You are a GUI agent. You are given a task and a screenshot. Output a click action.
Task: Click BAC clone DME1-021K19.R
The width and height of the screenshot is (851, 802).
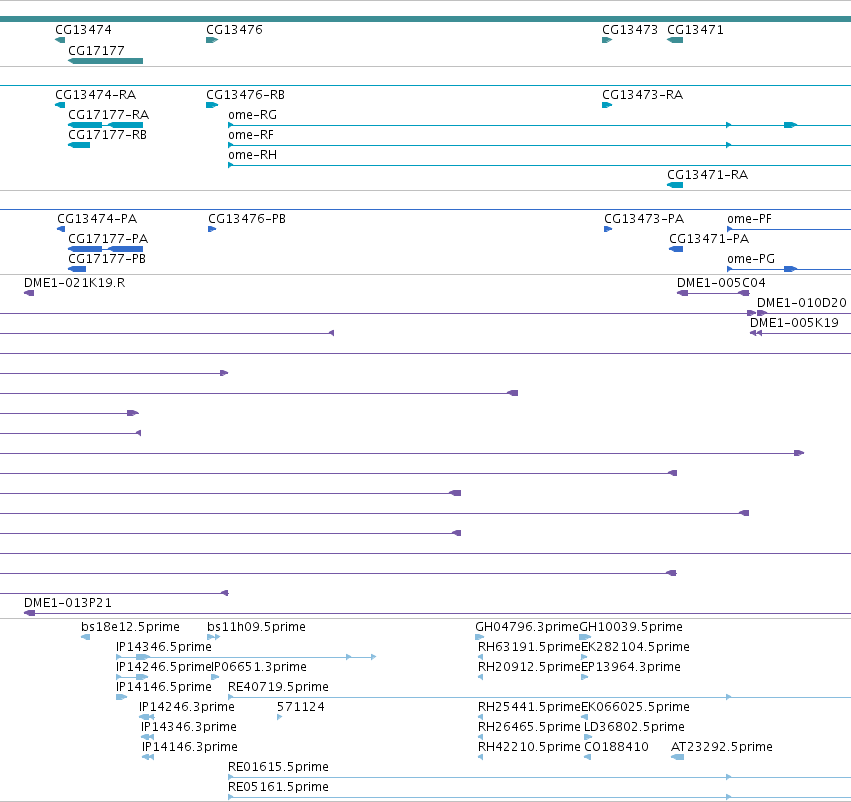(x=74, y=283)
